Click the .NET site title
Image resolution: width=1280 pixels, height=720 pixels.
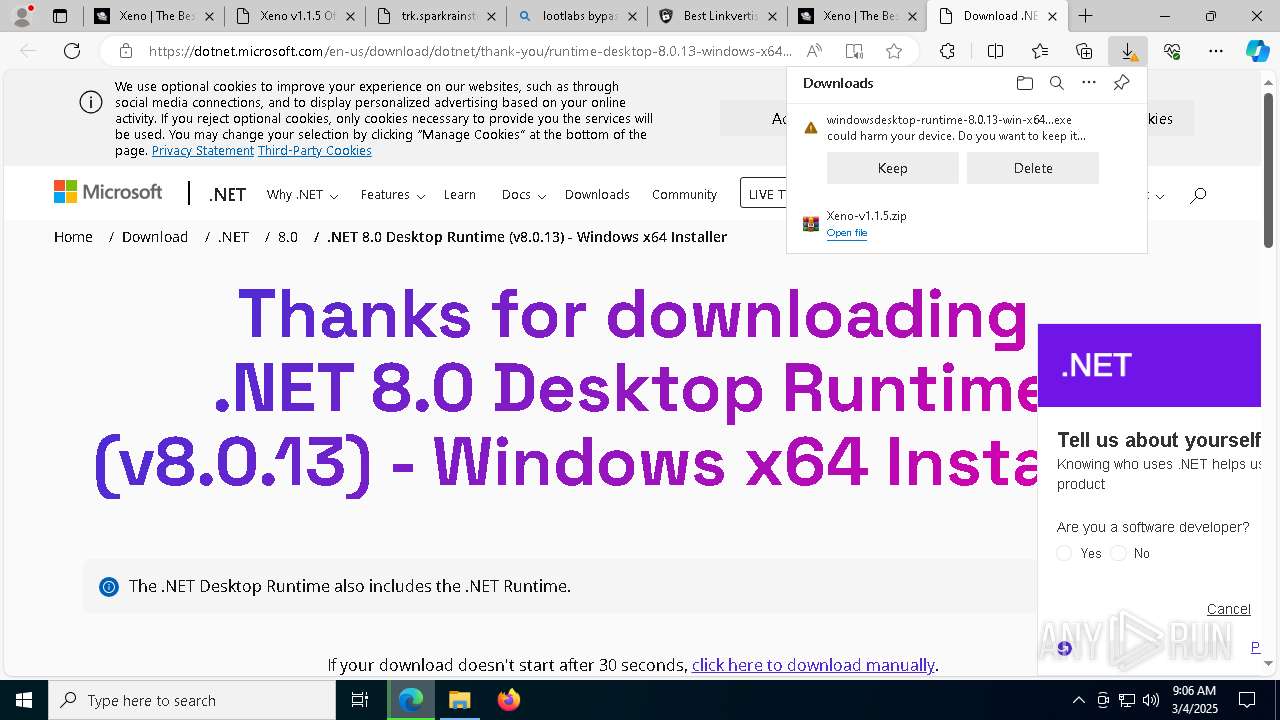coord(227,195)
